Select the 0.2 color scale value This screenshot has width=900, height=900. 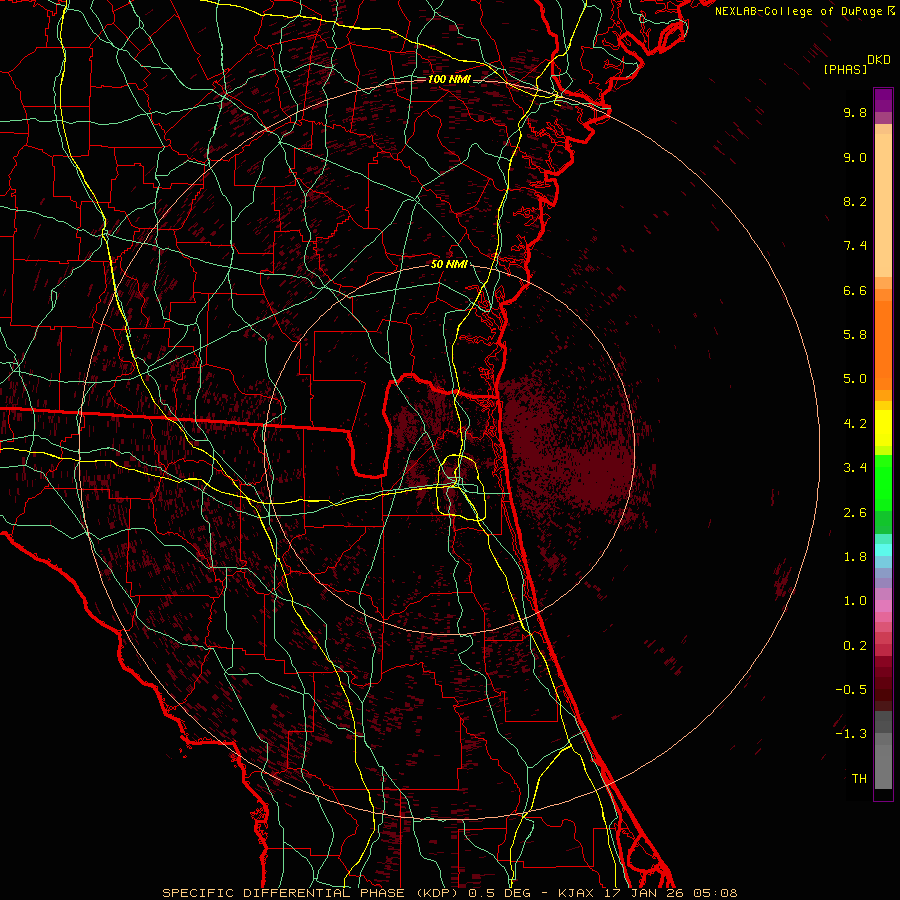point(855,646)
